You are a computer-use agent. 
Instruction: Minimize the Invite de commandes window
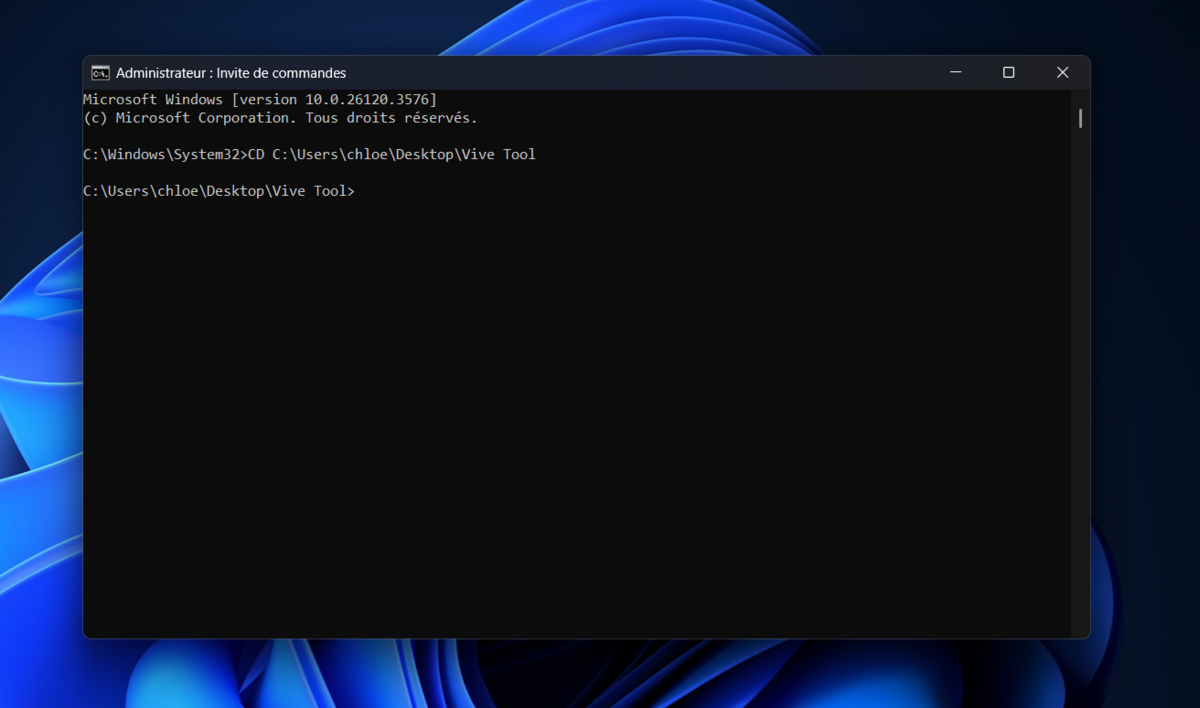(x=956, y=72)
